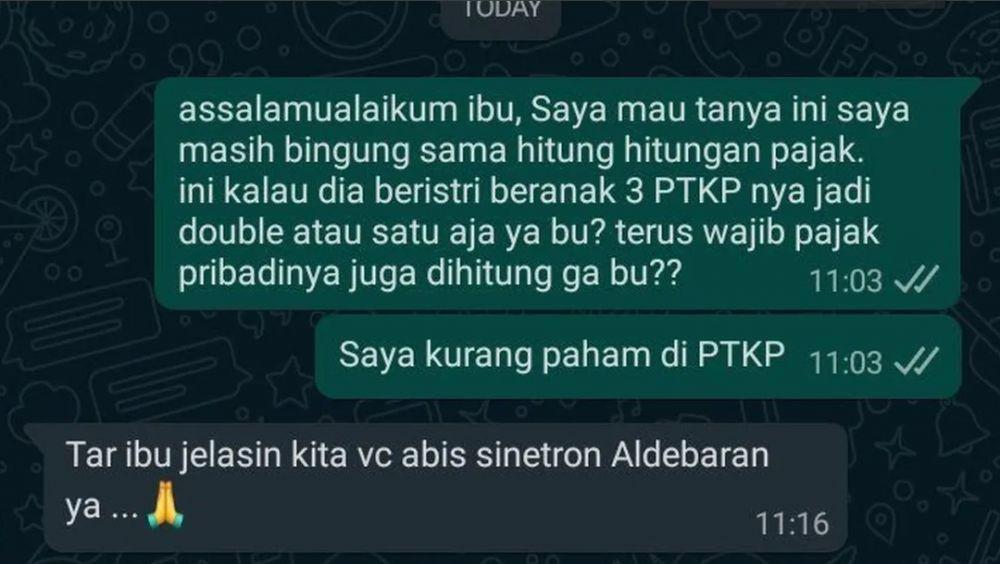Tap the 11:03 timestamp on the second message

tap(846, 362)
